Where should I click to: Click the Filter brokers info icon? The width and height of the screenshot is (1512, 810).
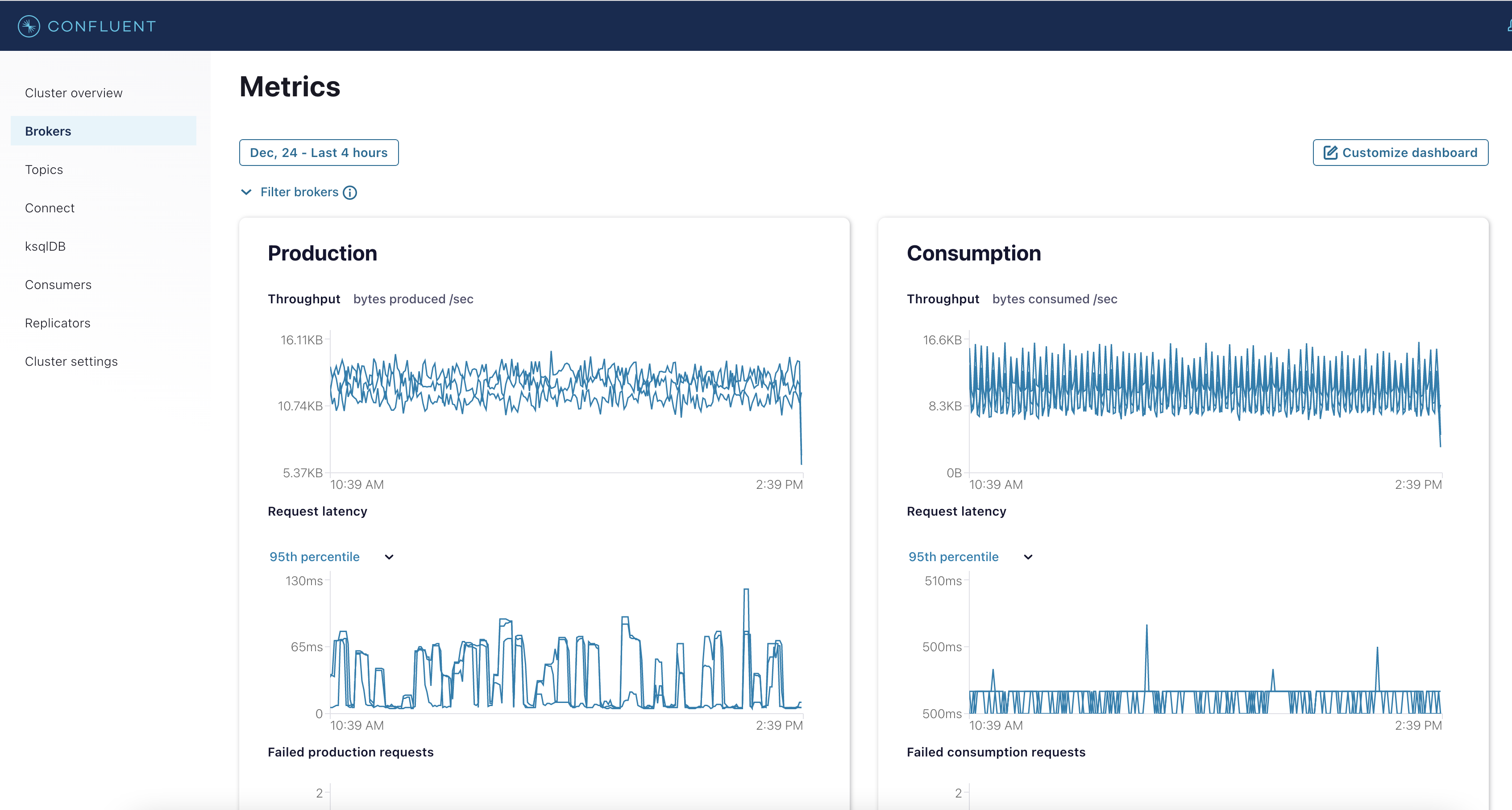(350, 192)
